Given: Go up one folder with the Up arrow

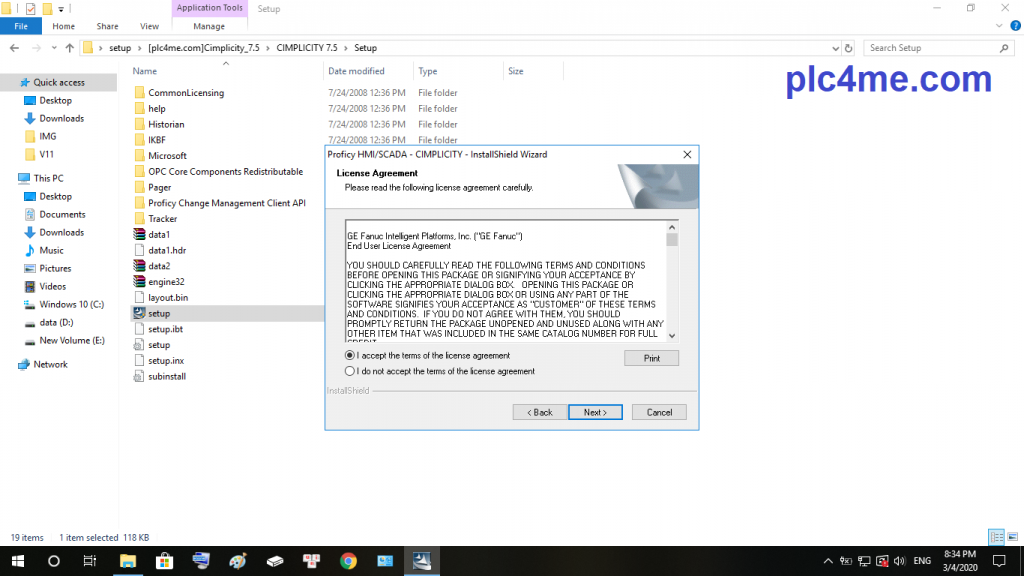Looking at the screenshot, I should [69, 48].
